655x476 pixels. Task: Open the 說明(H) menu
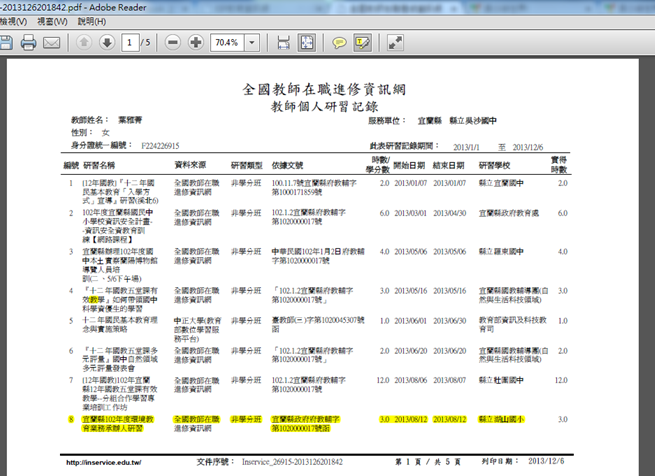(x=90, y=20)
